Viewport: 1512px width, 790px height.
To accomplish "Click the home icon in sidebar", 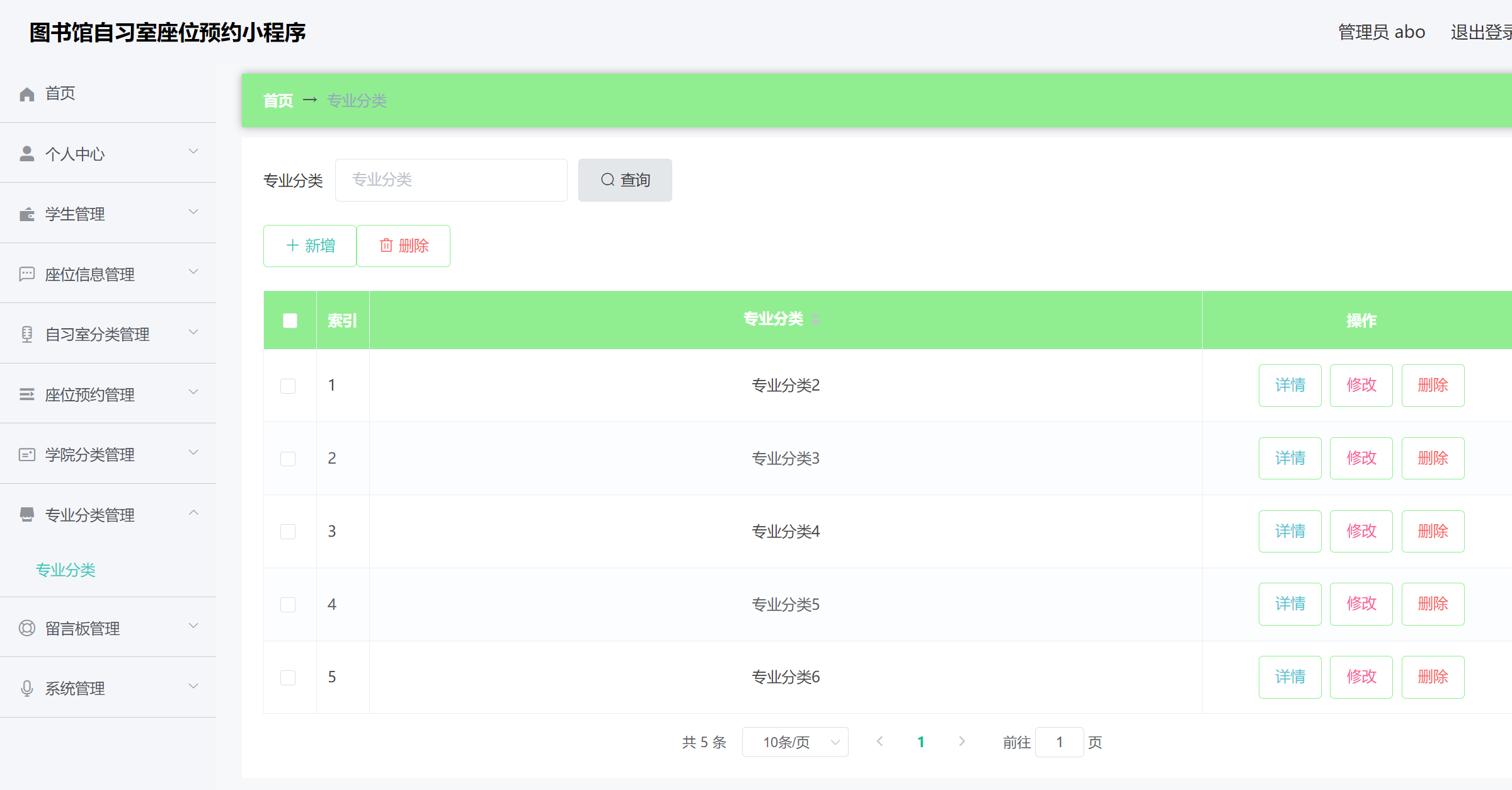I will (26, 94).
